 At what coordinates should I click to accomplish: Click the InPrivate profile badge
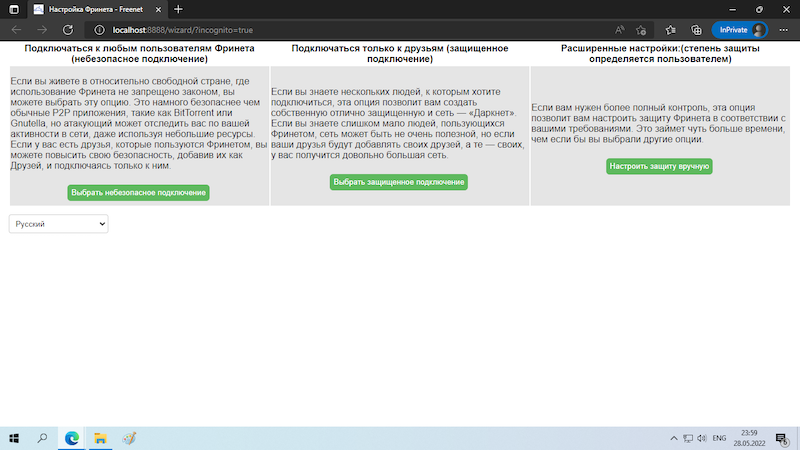point(739,30)
